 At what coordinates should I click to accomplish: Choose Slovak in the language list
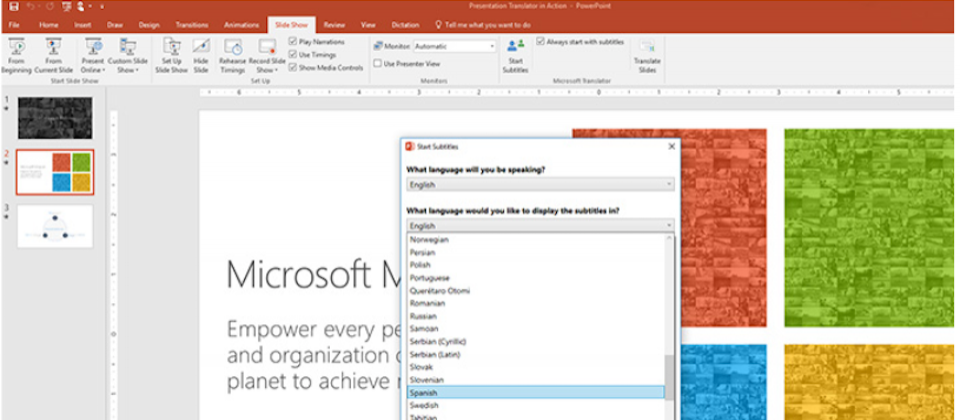point(536,367)
